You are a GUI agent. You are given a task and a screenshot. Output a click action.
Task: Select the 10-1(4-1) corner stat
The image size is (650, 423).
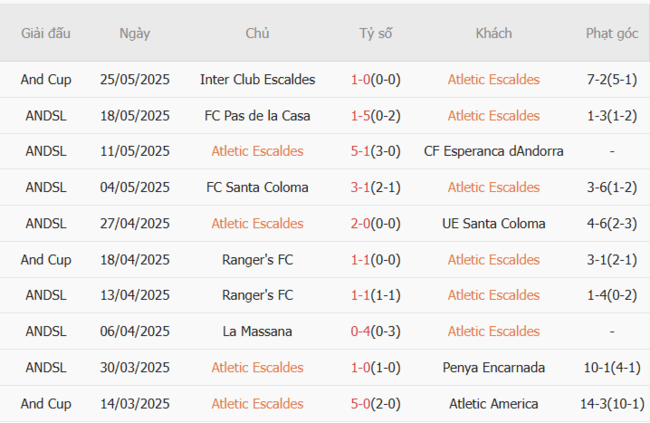pyautogui.click(x=611, y=367)
